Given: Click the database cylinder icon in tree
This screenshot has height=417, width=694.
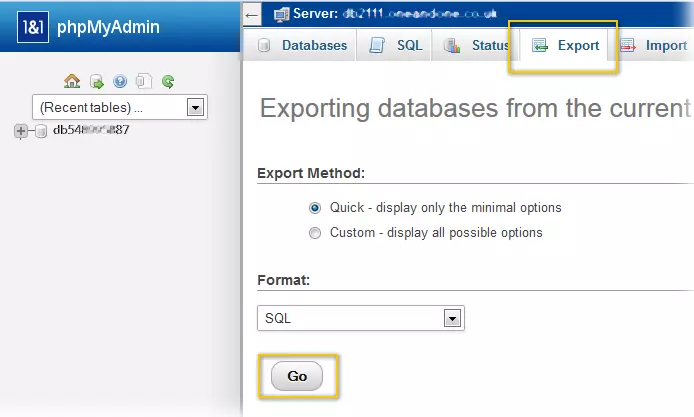Looking at the screenshot, I should point(41,131).
